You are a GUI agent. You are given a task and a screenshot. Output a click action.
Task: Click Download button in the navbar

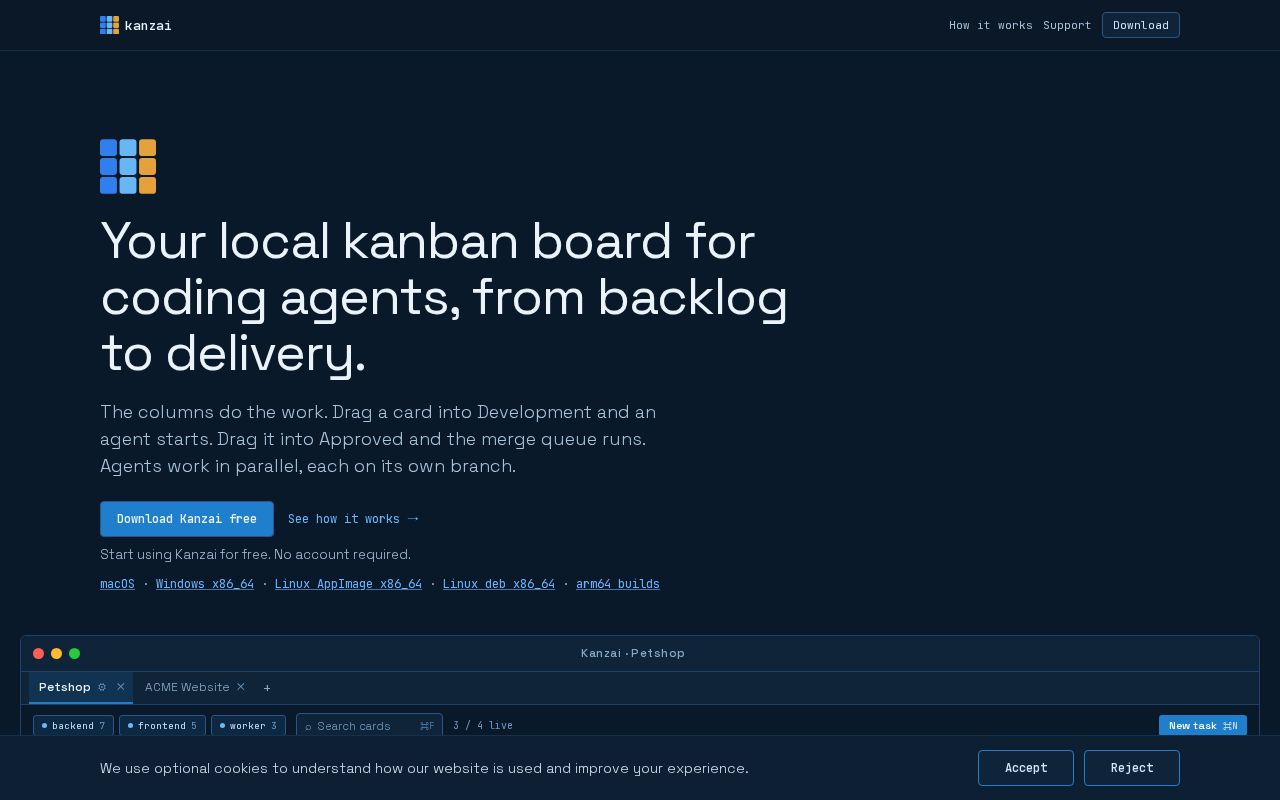pyautogui.click(x=1141, y=25)
